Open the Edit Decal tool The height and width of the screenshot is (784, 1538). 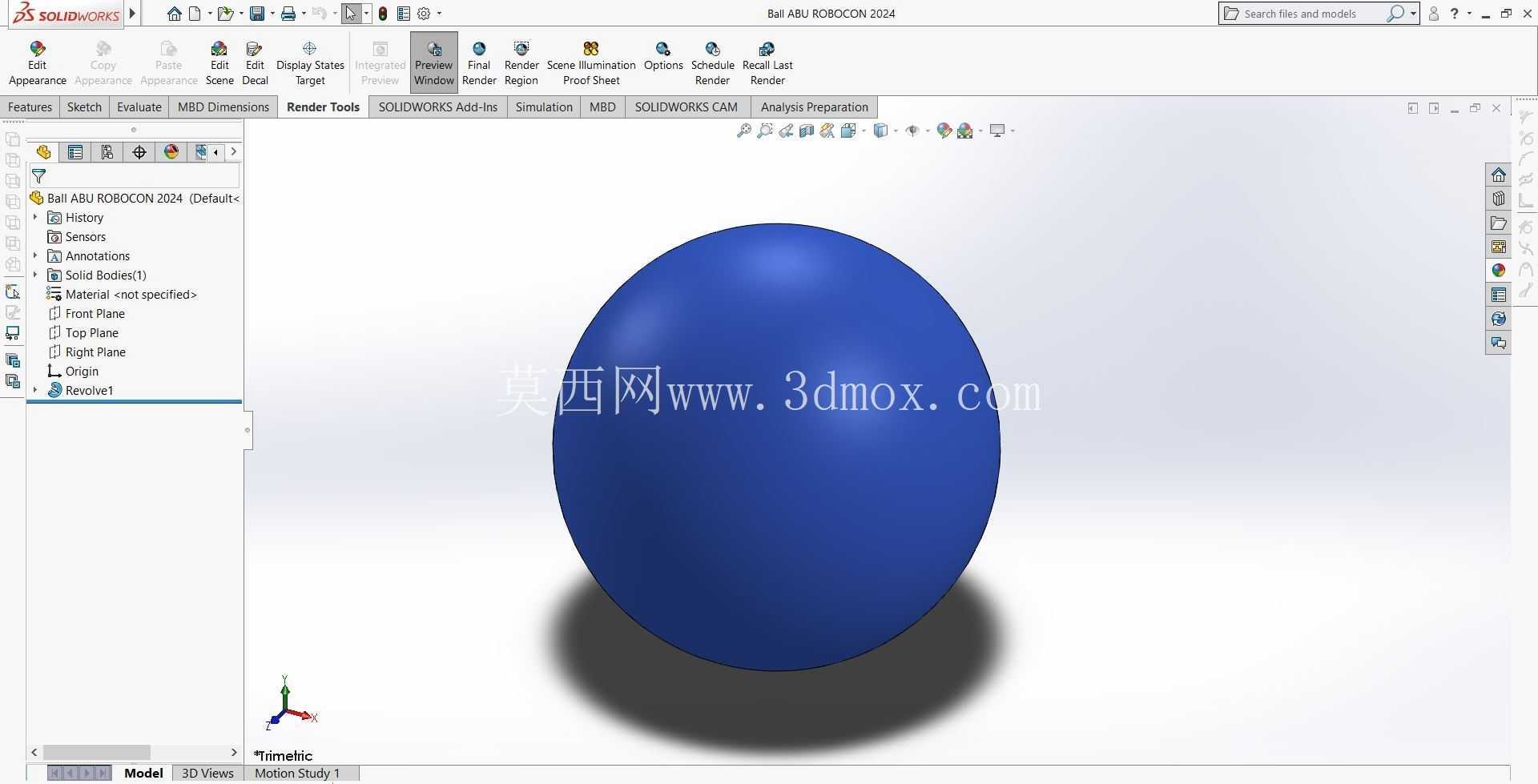(x=255, y=63)
